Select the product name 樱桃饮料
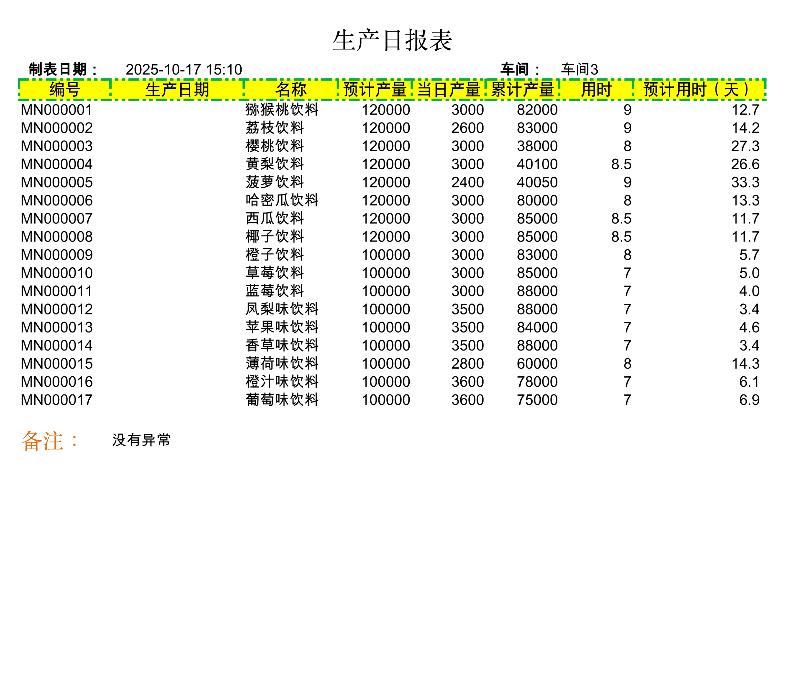Image resolution: width=800 pixels, height=700 pixels. [x=274, y=146]
